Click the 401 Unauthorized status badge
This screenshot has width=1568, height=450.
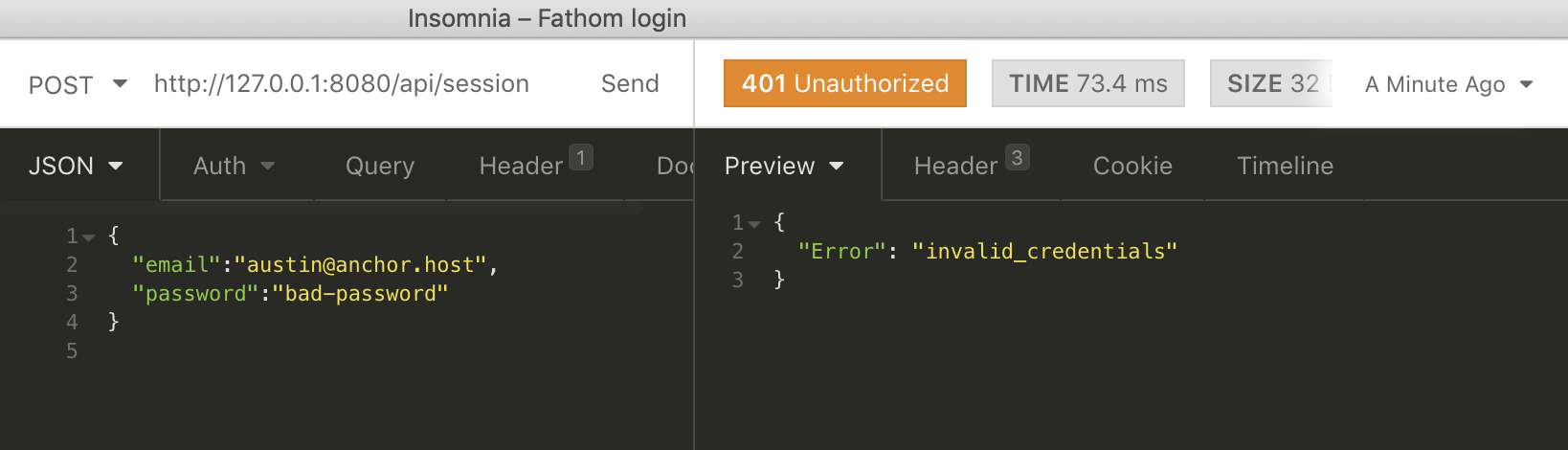point(845,83)
